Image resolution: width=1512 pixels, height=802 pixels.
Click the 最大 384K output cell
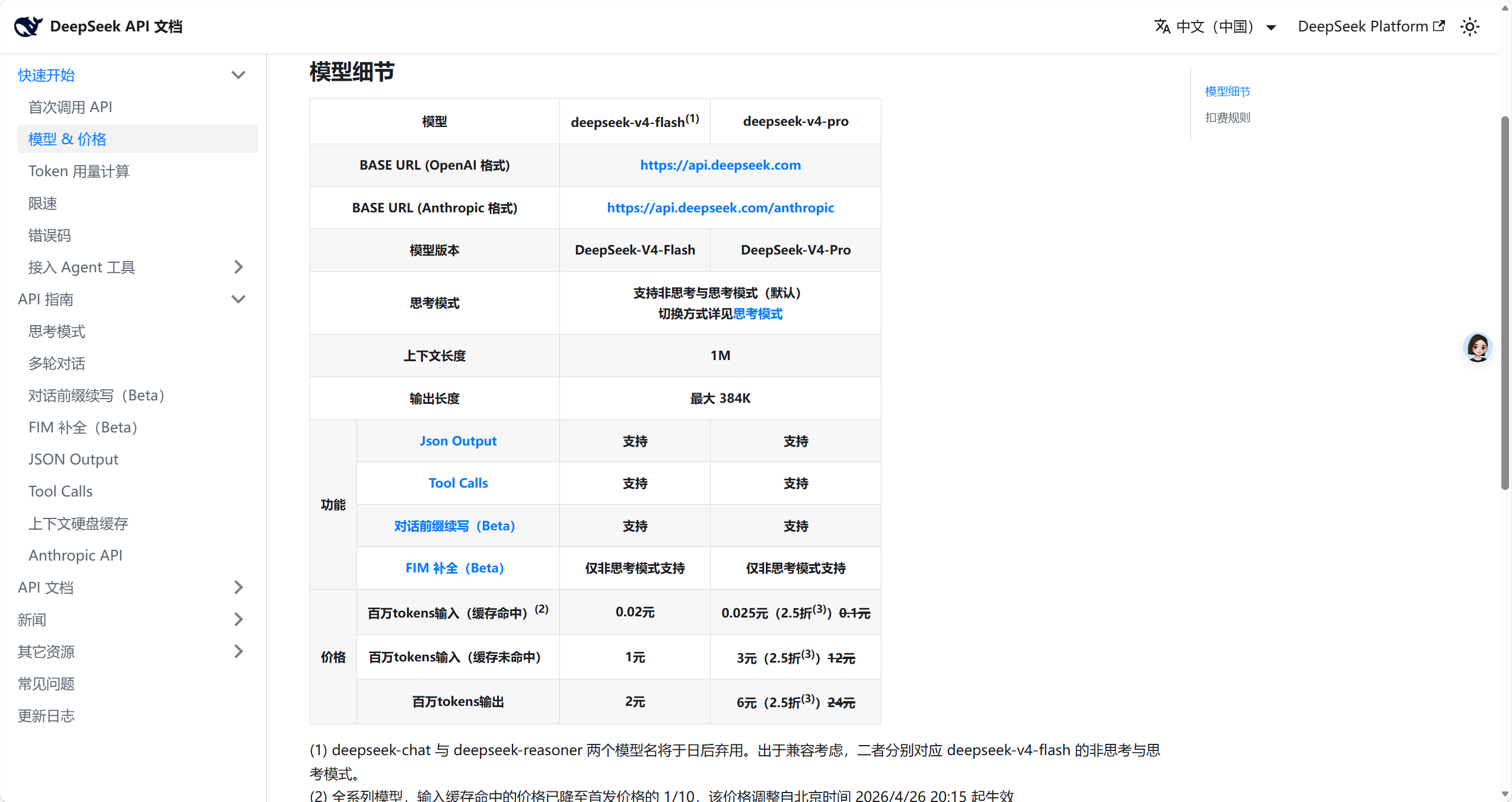tap(720, 398)
